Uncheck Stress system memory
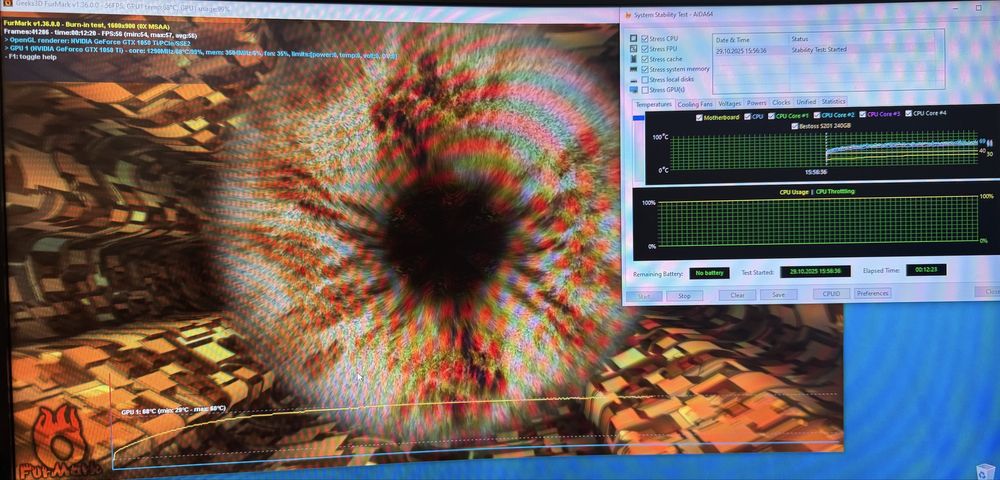 [645, 69]
